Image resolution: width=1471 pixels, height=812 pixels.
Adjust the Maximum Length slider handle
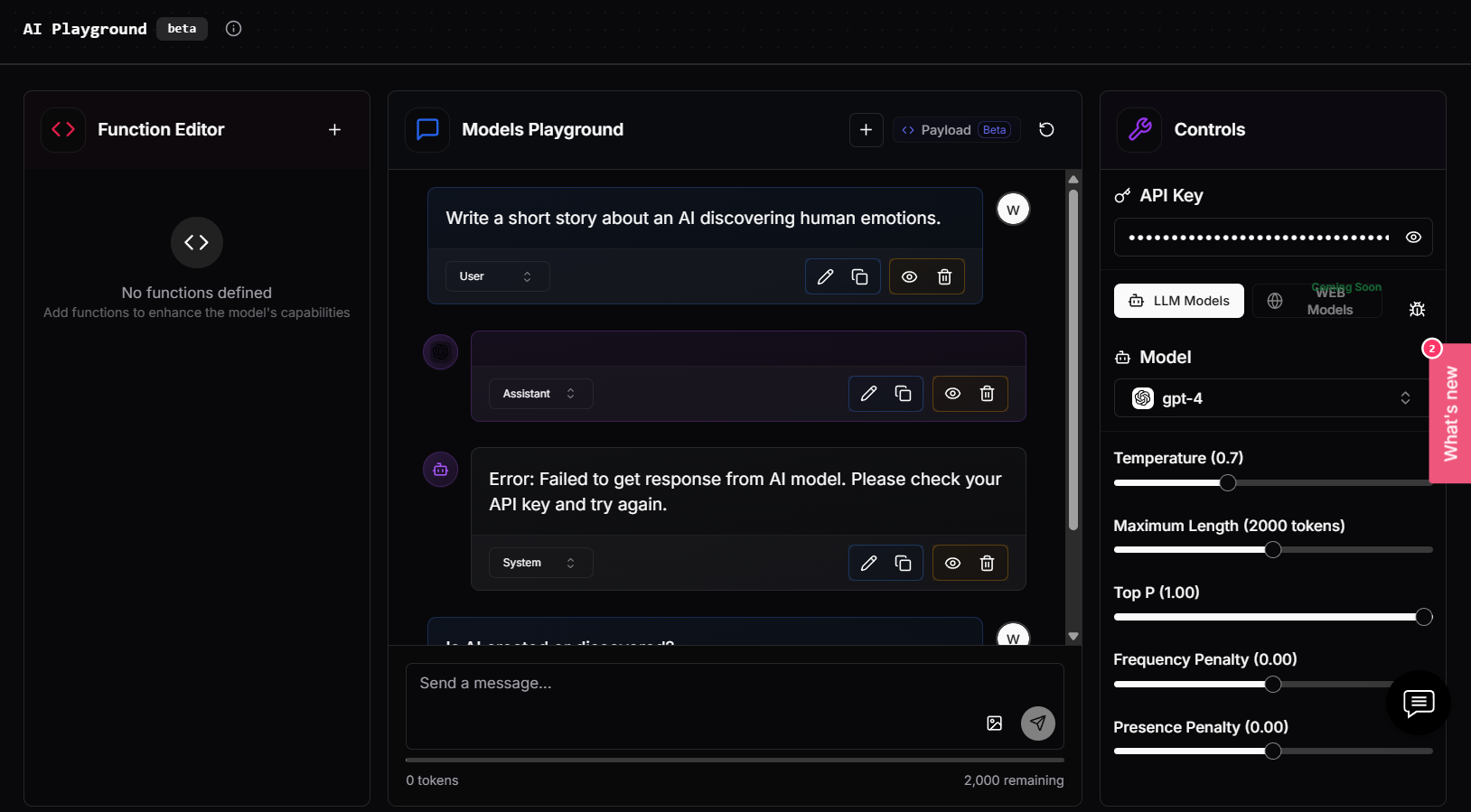click(x=1273, y=550)
